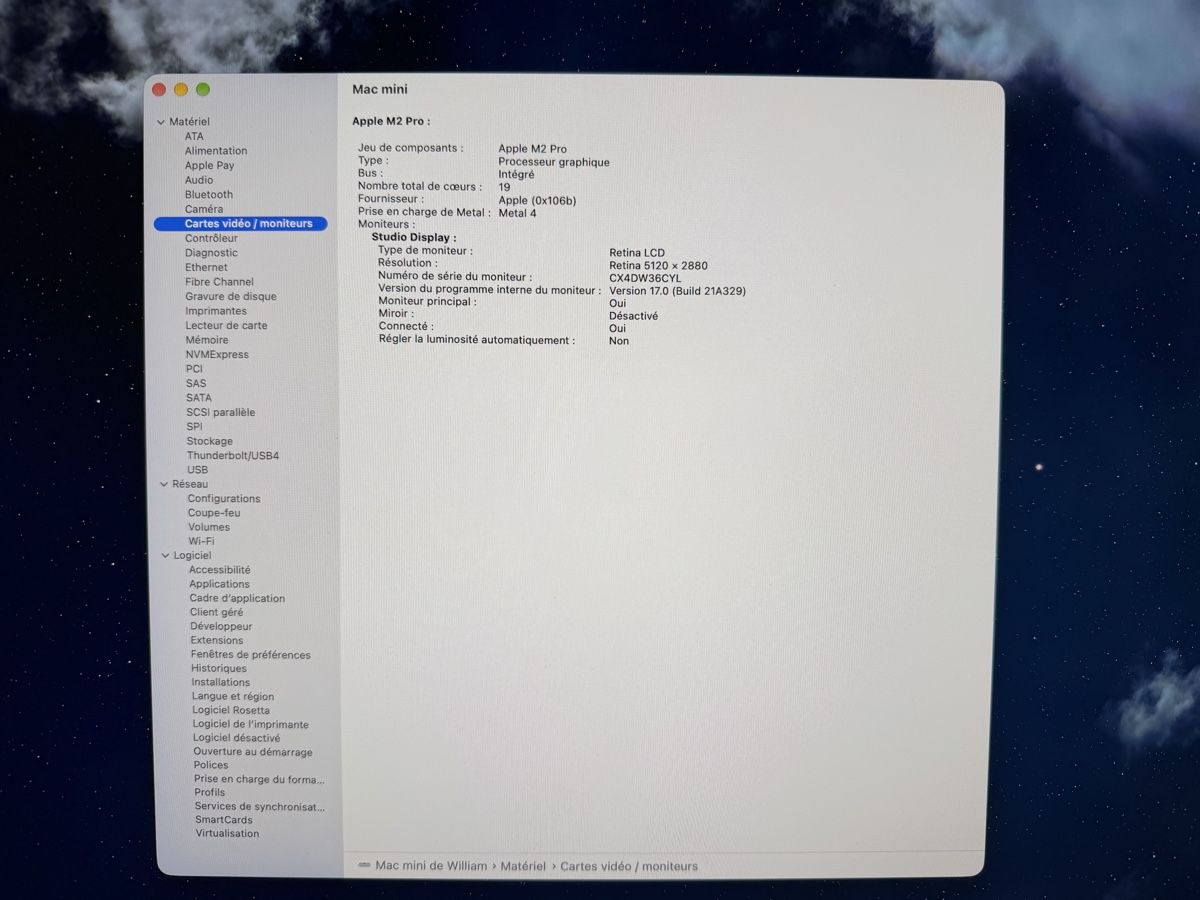The height and width of the screenshot is (900, 1200).
Task: Click the Matériel breadcrumb segment
Action: click(523, 866)
